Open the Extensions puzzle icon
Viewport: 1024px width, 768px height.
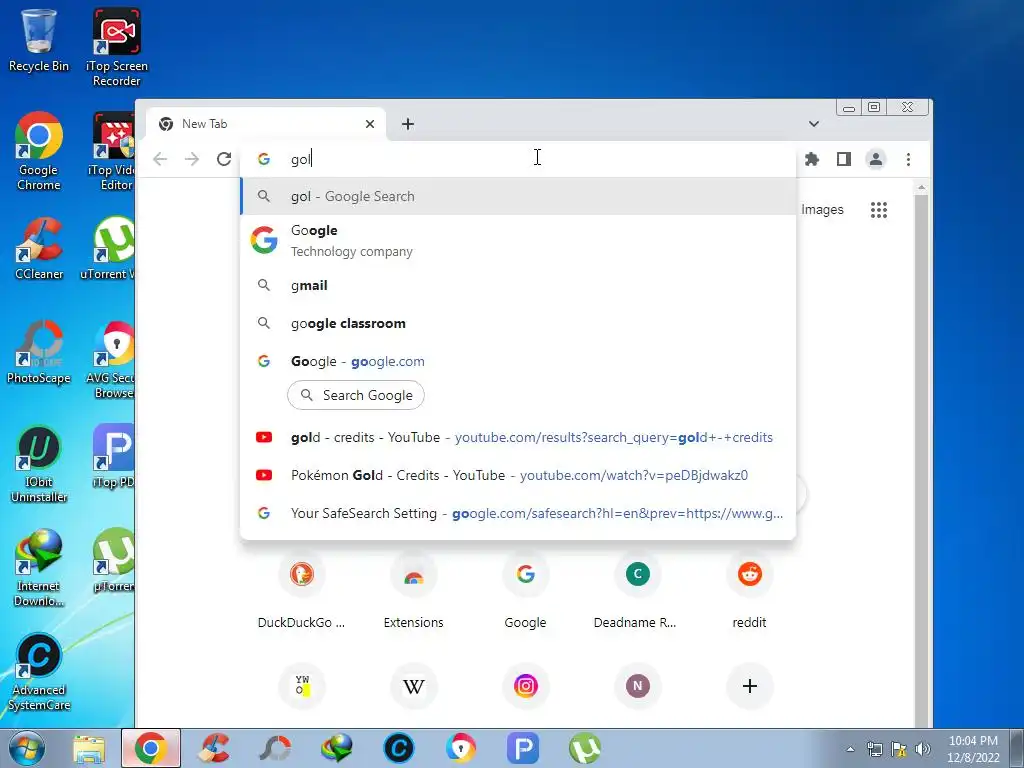coord(812,159)
